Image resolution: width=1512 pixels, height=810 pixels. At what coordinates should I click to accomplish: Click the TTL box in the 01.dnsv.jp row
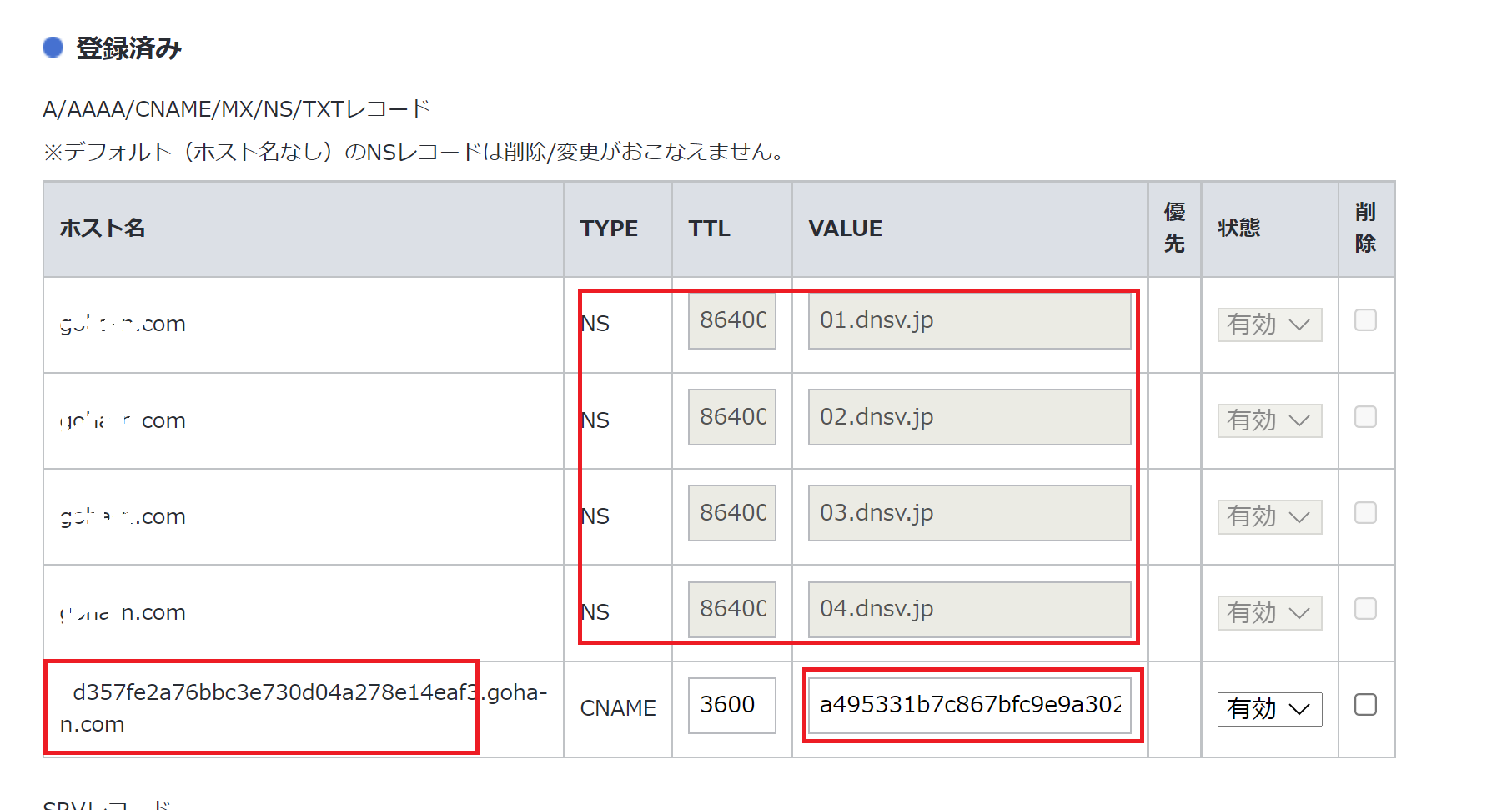[x=731, y=320]
